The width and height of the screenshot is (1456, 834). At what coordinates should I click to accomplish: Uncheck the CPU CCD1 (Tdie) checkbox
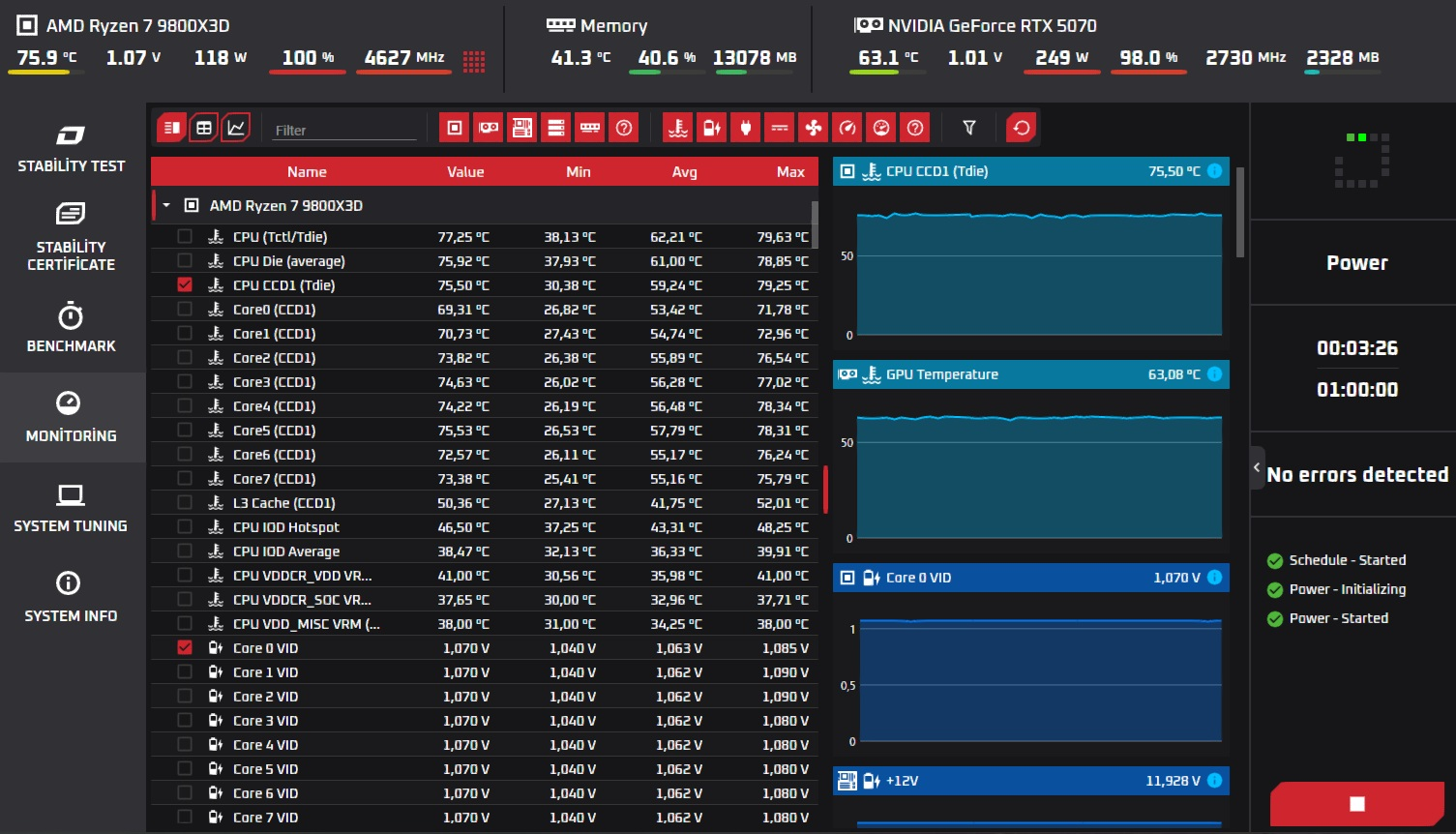click(x=185, y=284)
